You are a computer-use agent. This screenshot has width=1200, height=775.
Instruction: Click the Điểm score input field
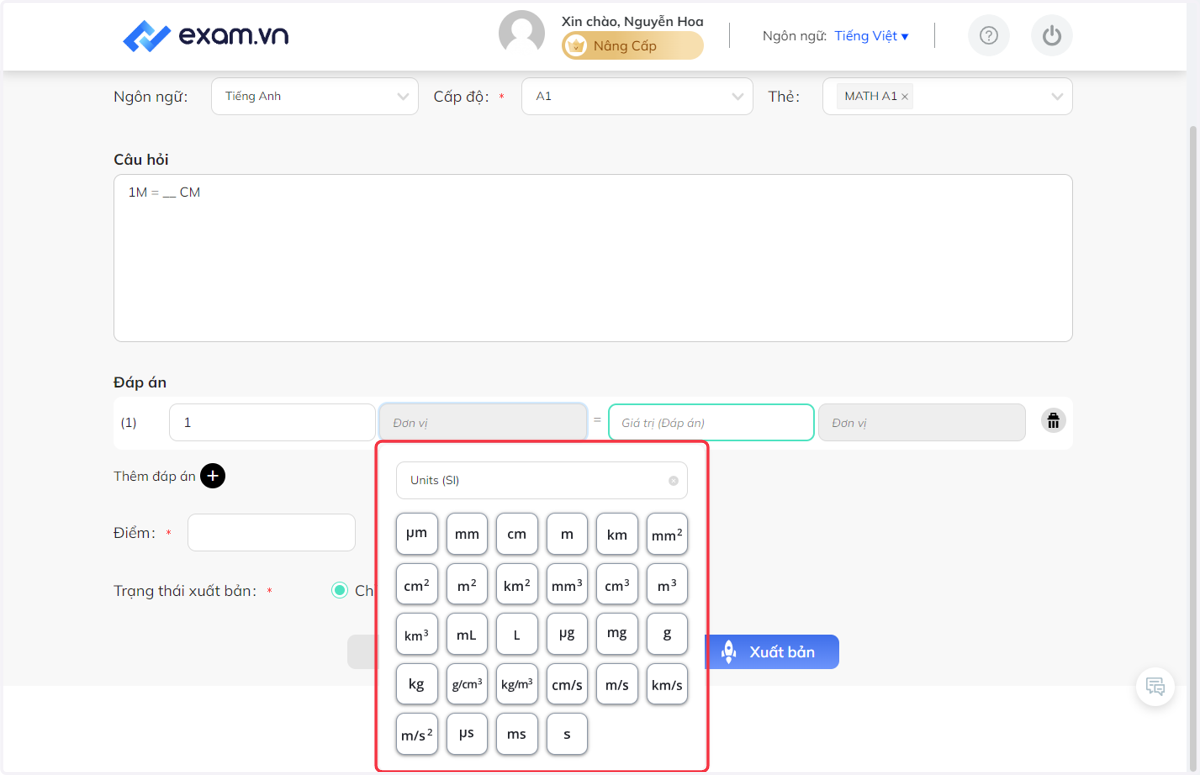pyautogui.click(x=271, y=533)
